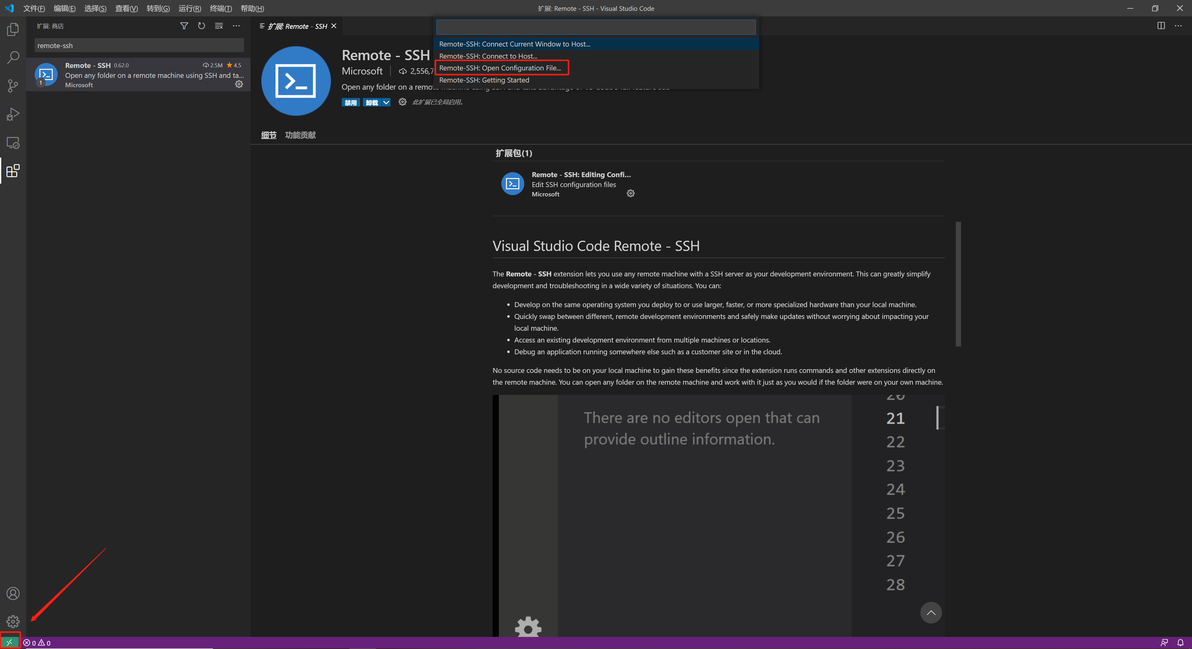Choose Remote-SSH: Connect to Host command
The width and height of the screenshot is (1192, 649).
pyautogui.click(x=596, y=56)
